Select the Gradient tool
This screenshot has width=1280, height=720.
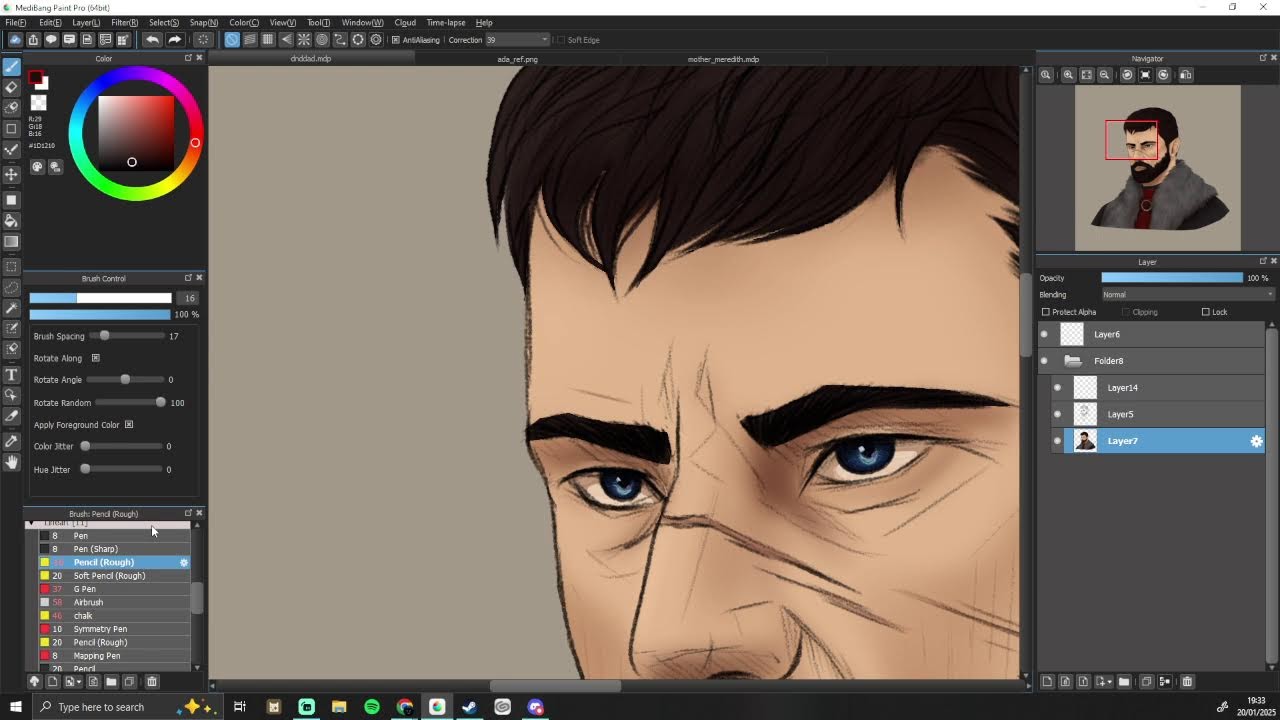point(12,241)
